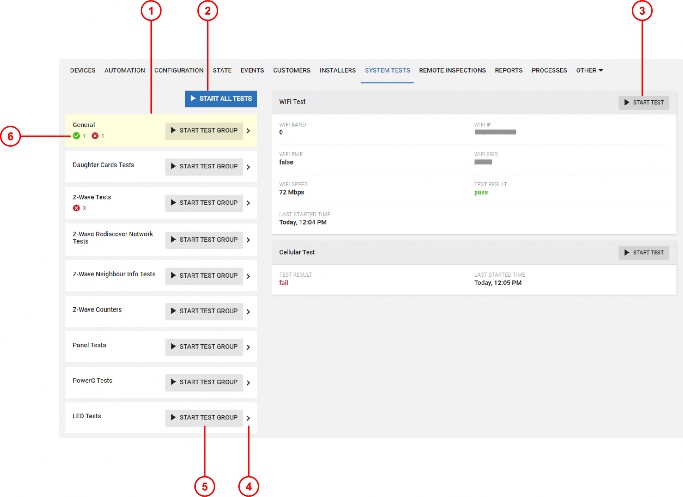The image size is (683, 497).
Task: Click the WiFi PMF value false
Action: click(286, 162)
